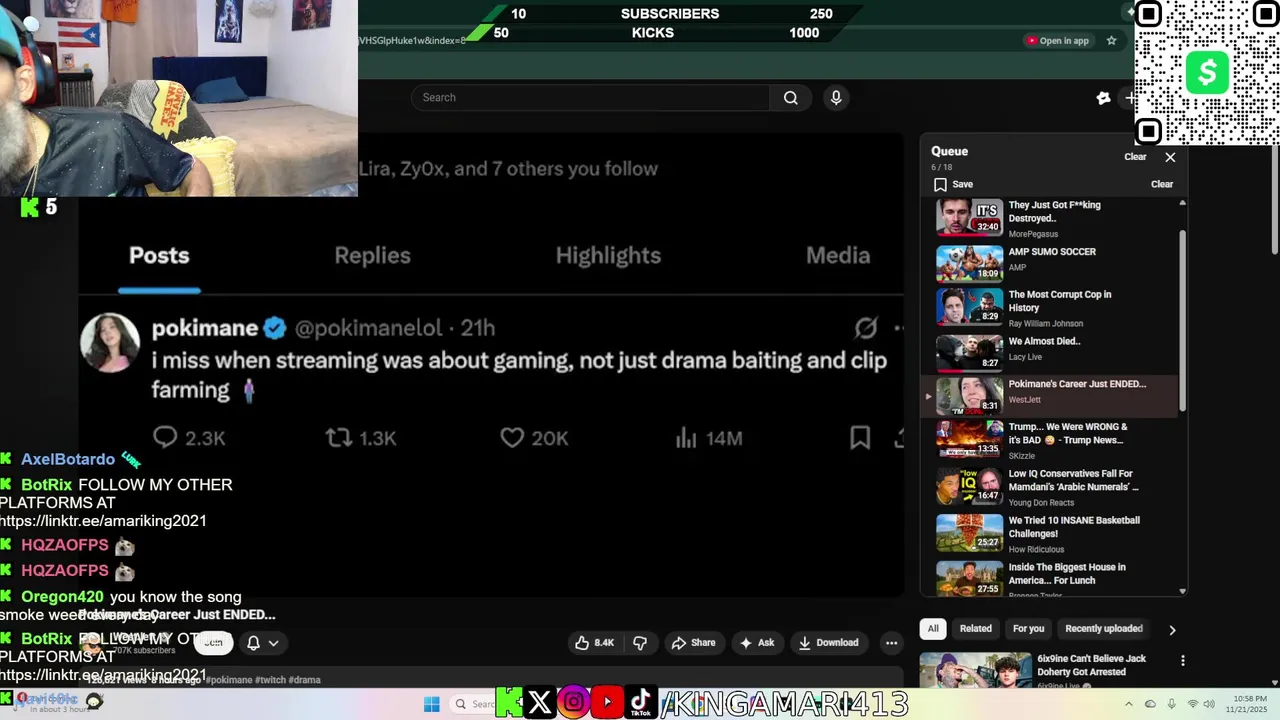Click the Young Don Reacts channel name

pyautogui.click(x=1041, y=503)
